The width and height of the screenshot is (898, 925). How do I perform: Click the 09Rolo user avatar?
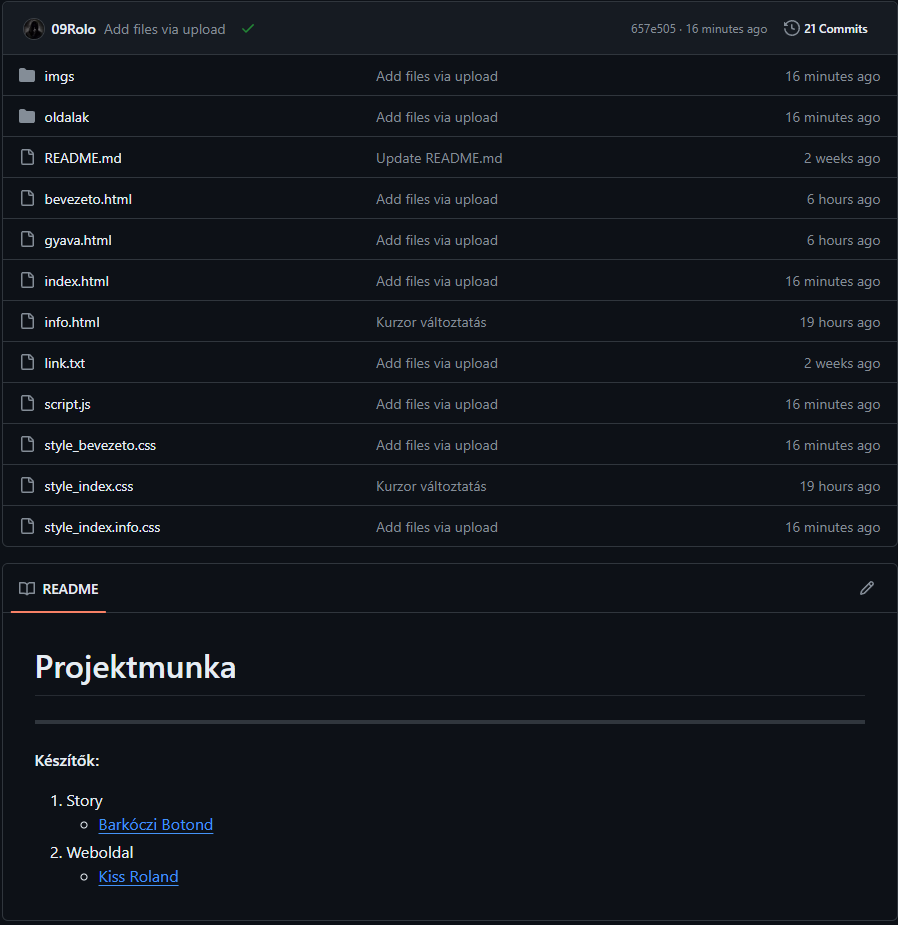click(34, 29)
